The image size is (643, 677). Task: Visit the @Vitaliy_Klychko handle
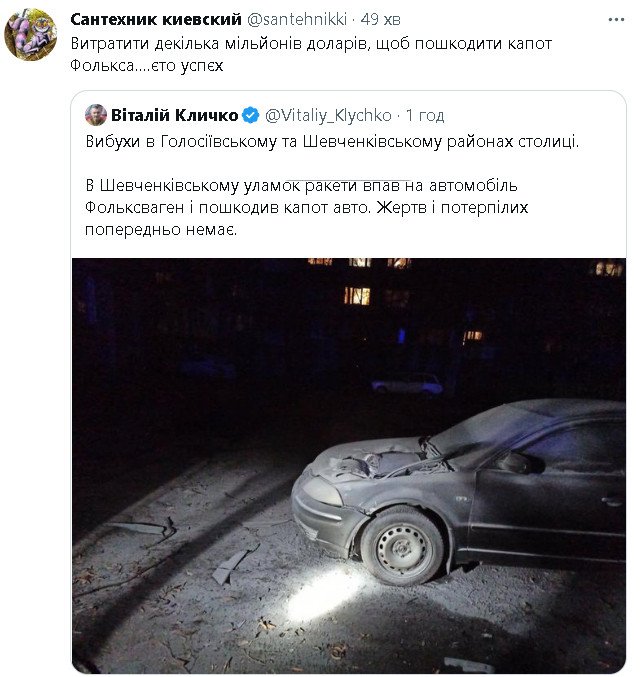click(x=328, y=115)
